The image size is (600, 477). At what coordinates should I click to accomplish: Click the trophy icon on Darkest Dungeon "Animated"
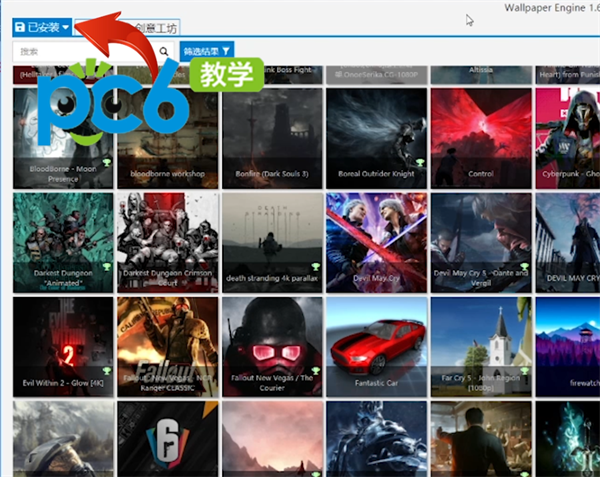tap(106, 267)
